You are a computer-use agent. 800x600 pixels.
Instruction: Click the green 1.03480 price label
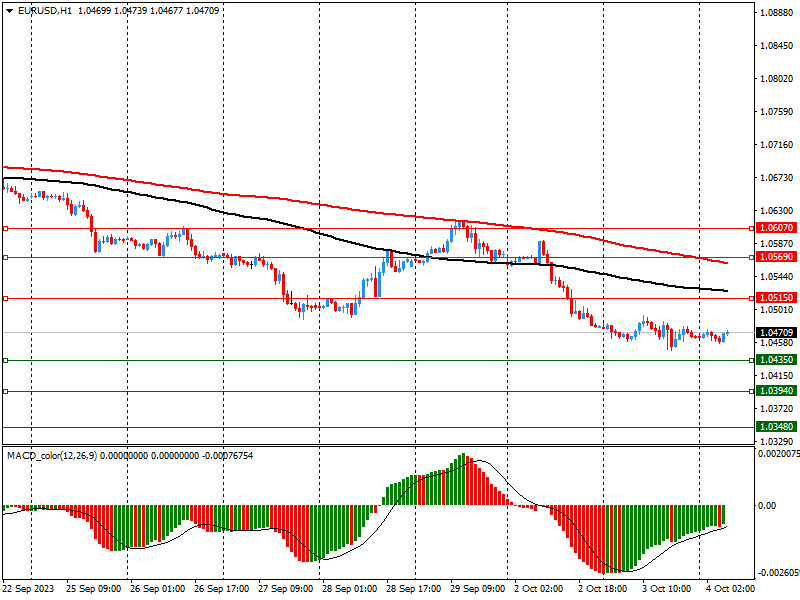[x=776, y=427]
